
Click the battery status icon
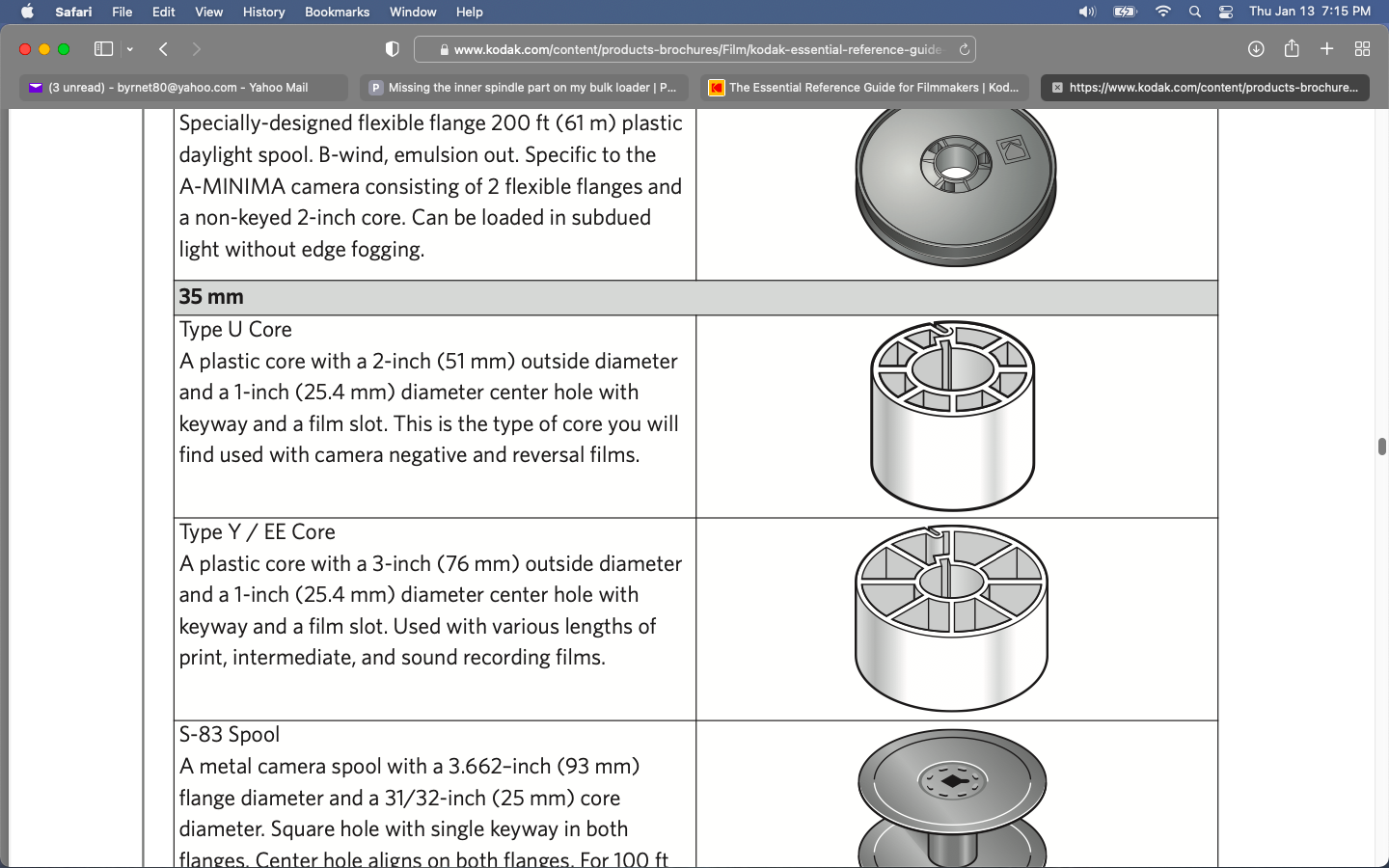[1125, 12]
